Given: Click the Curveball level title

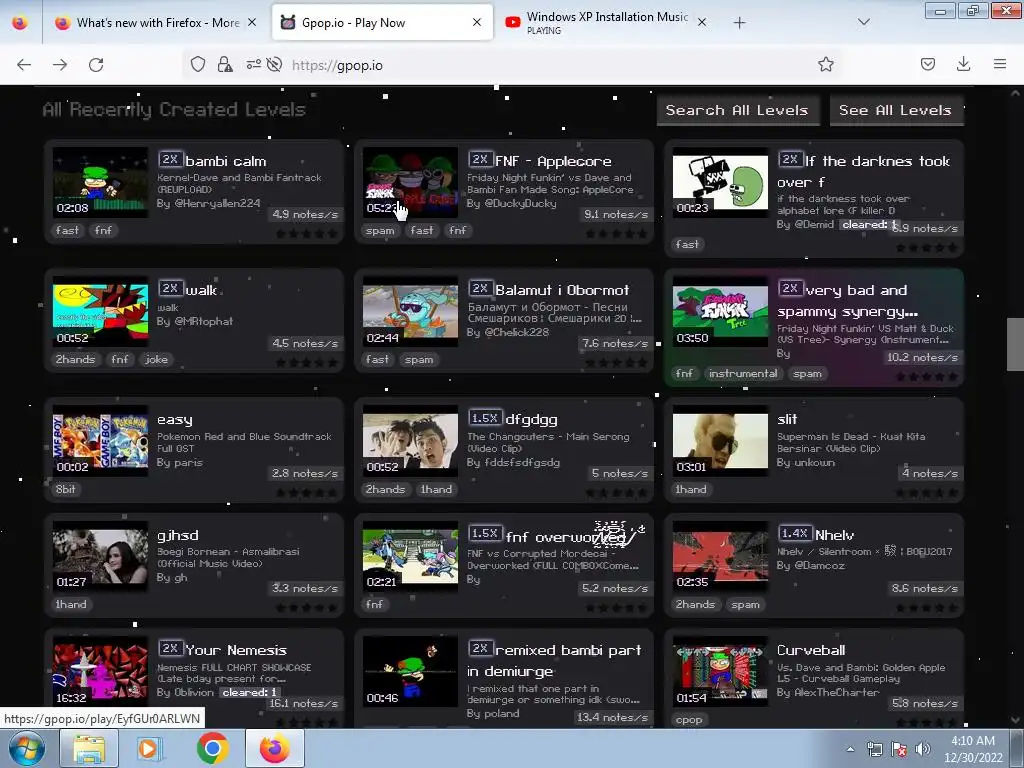Looking at the screenshot, I should pos(810,650).
